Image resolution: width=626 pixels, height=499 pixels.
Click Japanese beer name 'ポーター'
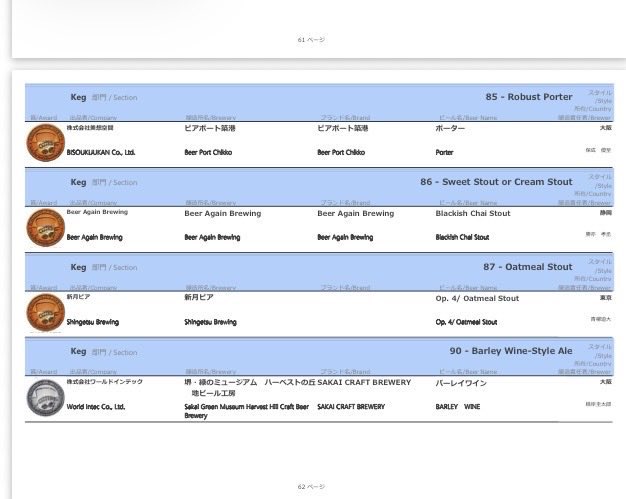click(450, 129)
